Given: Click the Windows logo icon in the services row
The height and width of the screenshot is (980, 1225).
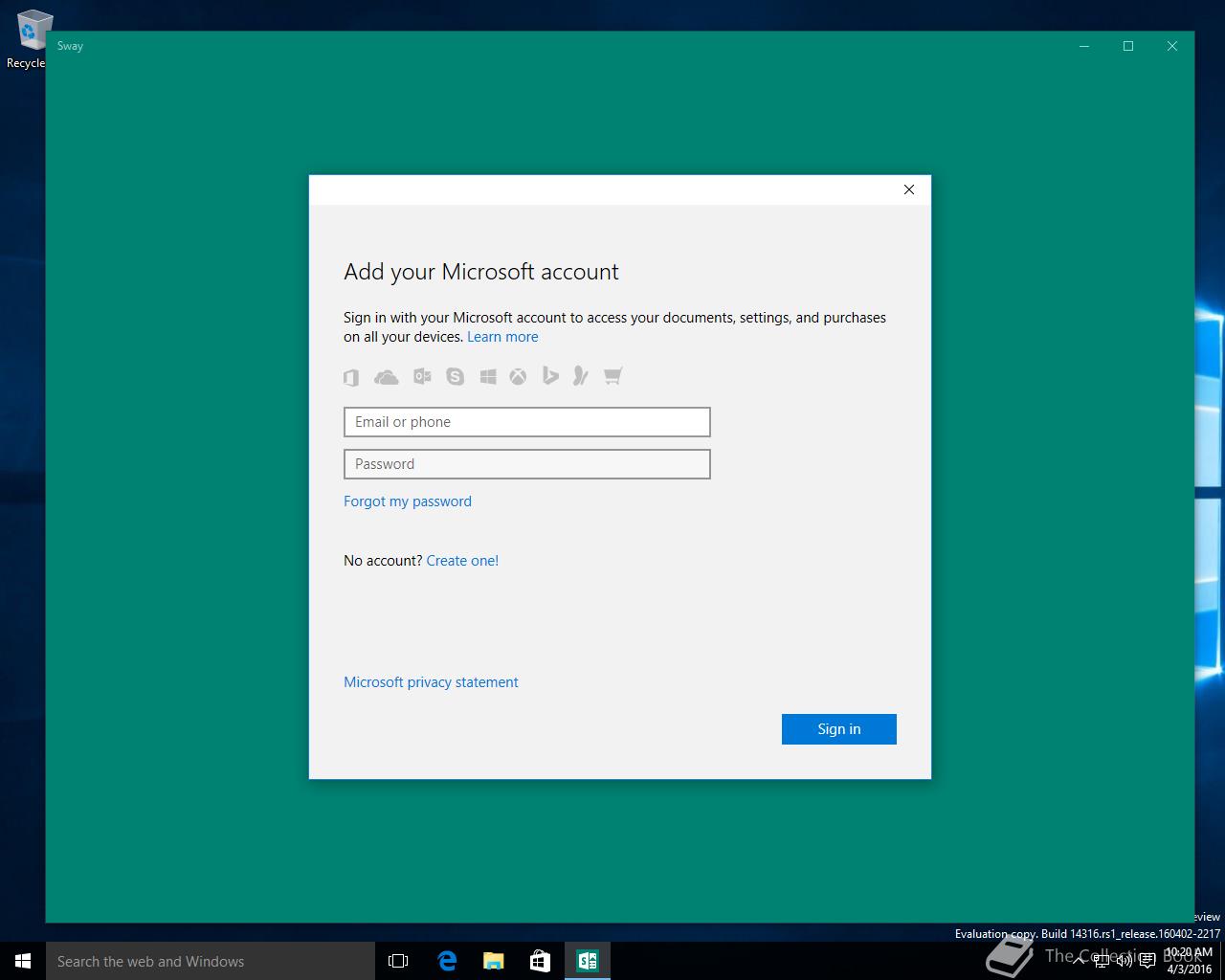Looking at the screenshot, I should click(x=488, y=377).
